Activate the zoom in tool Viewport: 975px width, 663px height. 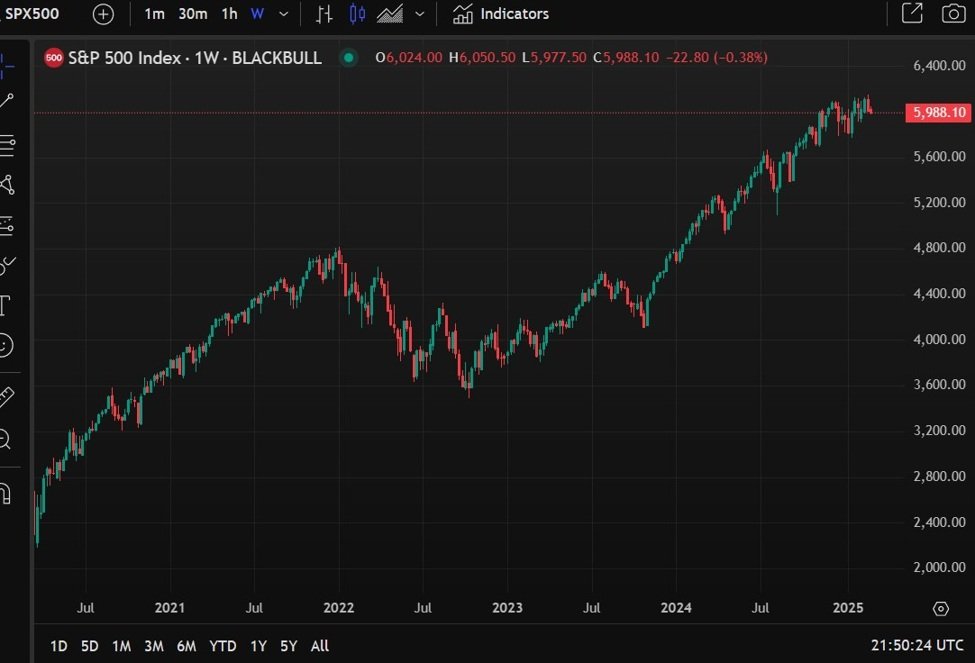(x=5, y=438)
